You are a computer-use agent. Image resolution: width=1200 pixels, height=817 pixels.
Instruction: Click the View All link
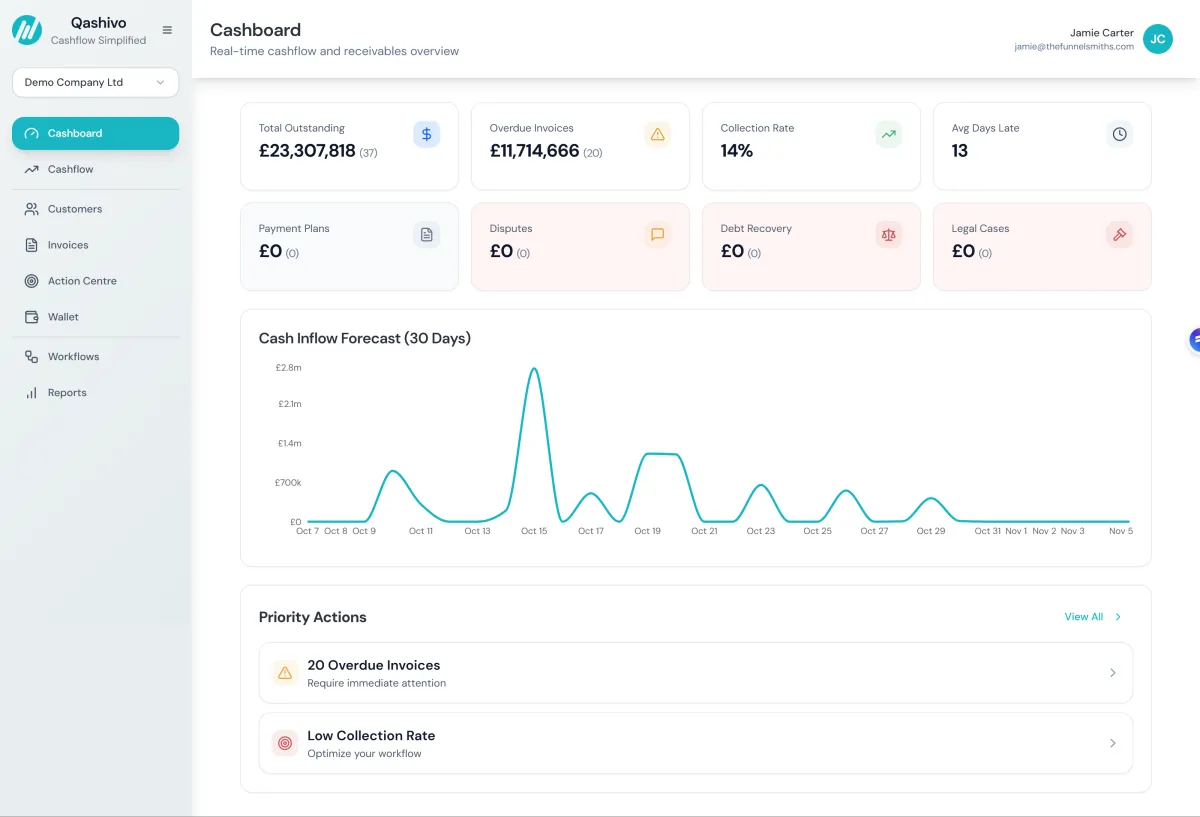pos(1084,617)
